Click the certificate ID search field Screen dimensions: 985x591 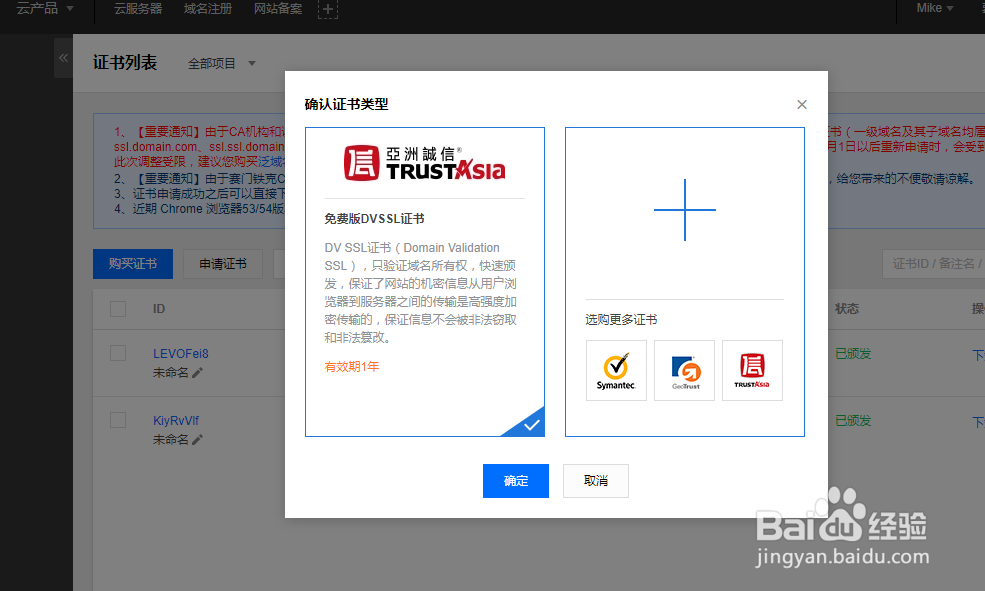[x=933, y=264]
